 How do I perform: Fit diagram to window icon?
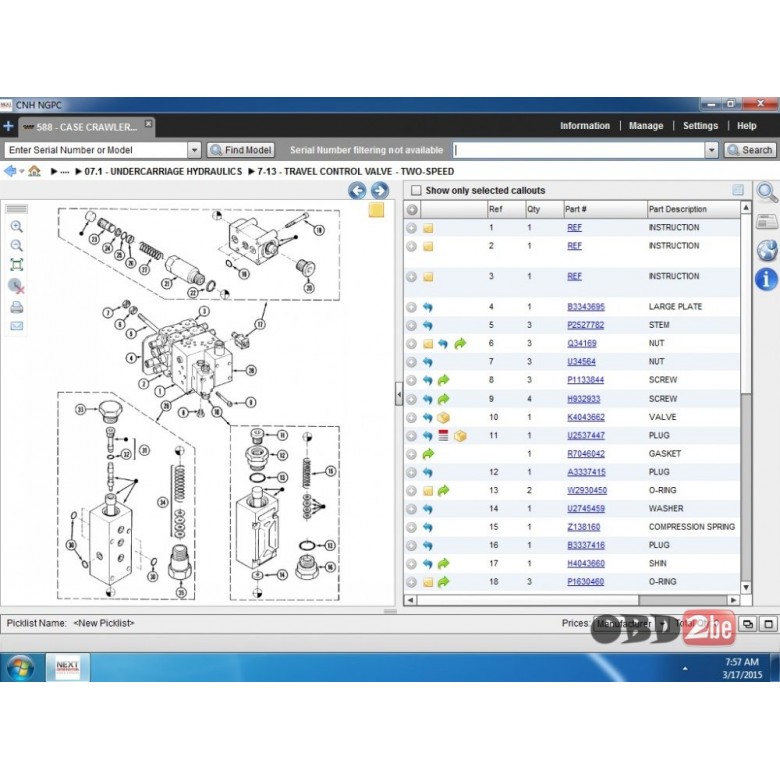[x=16, y=265]
